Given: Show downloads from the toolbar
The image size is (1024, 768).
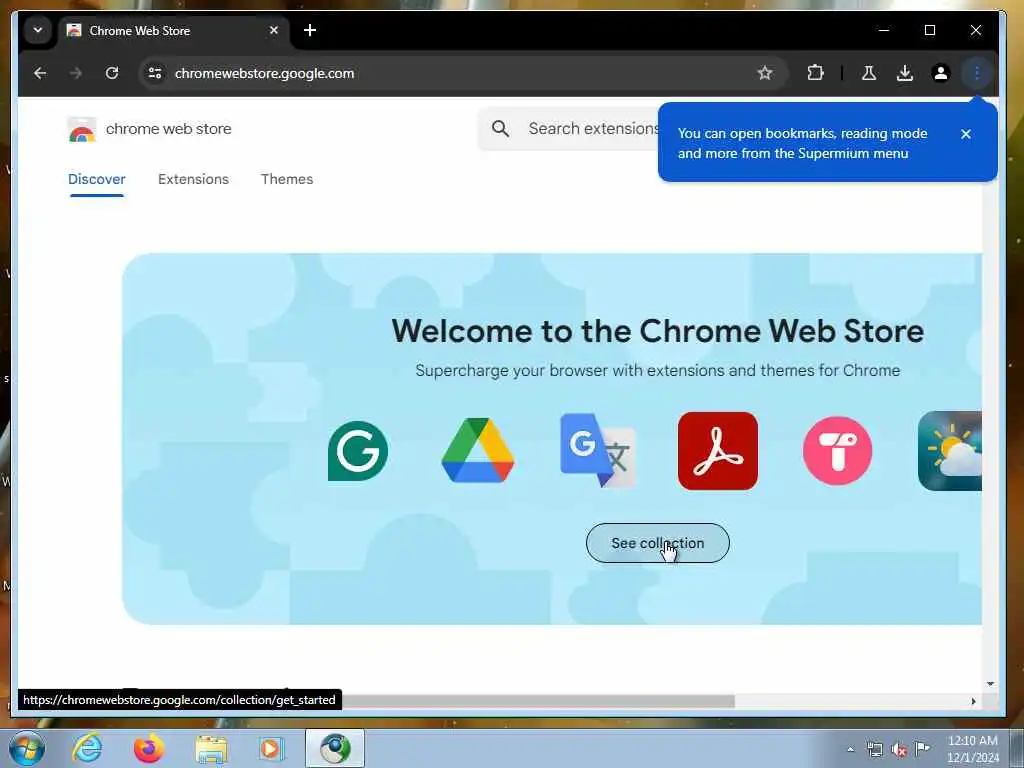Looking at the screenshot, I should [904, 73].
